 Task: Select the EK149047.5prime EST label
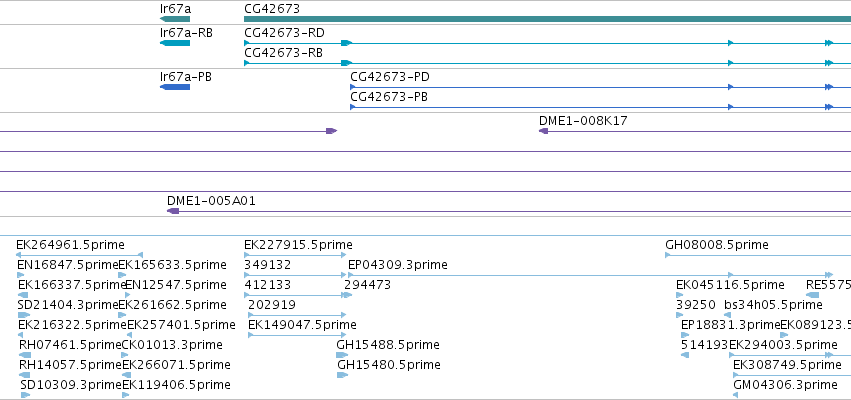click(x=302, y=325)
